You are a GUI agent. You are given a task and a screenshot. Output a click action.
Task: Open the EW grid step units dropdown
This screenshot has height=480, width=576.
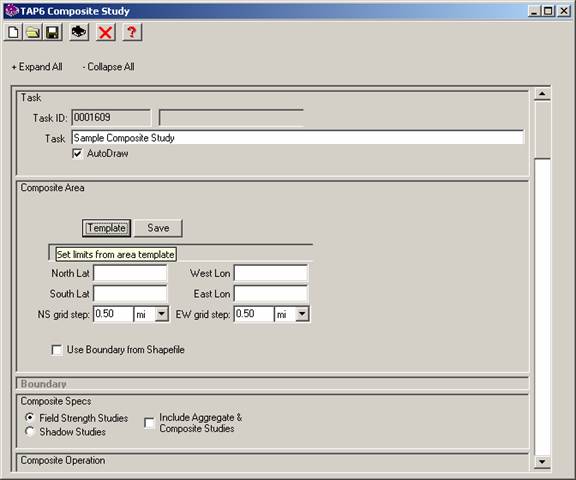(x=302, y=314)
